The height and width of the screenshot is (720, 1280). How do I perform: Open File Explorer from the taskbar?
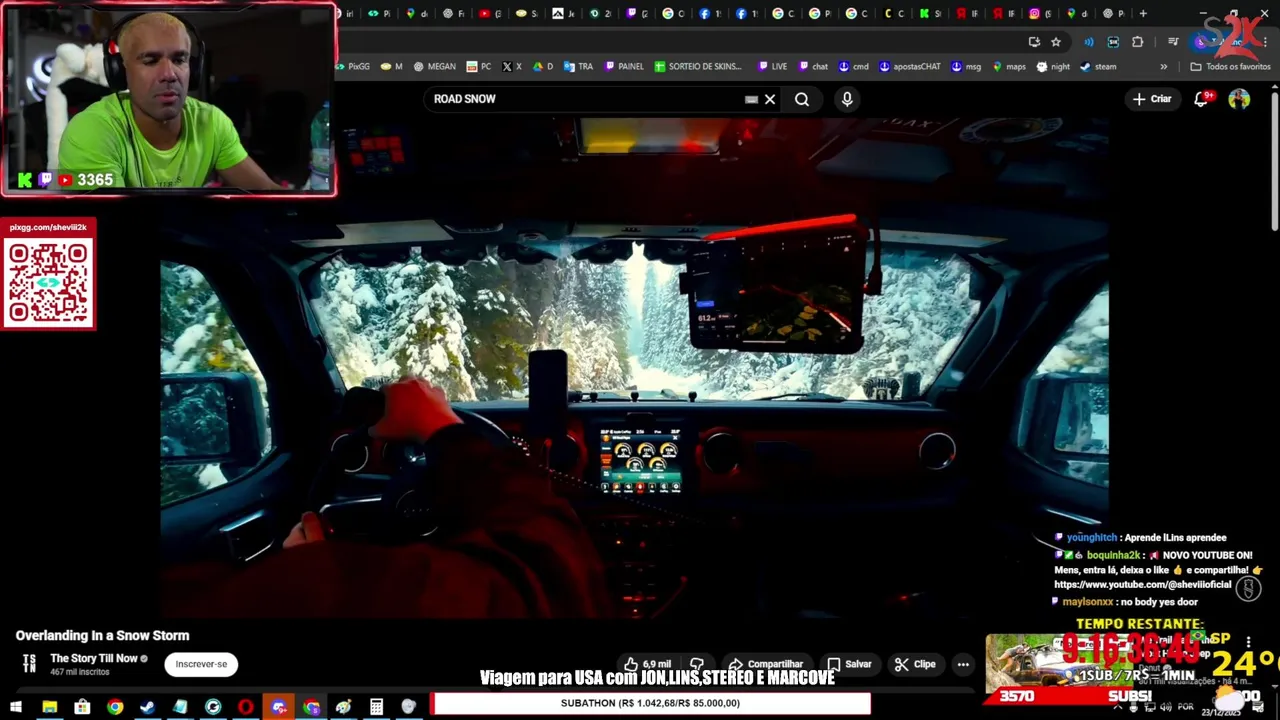pyautogui.click(x=49, y=707)
